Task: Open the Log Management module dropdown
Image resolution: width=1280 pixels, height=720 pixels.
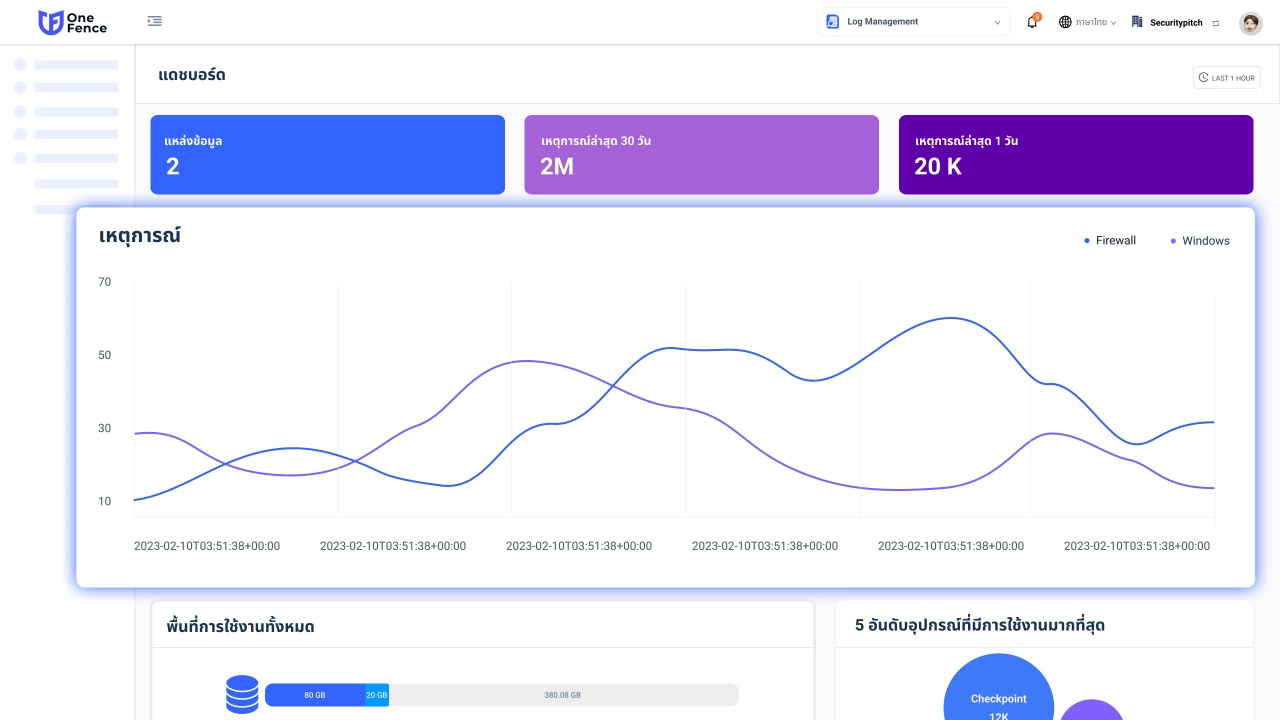Action: pyautogui.click(x=914, y=22)
